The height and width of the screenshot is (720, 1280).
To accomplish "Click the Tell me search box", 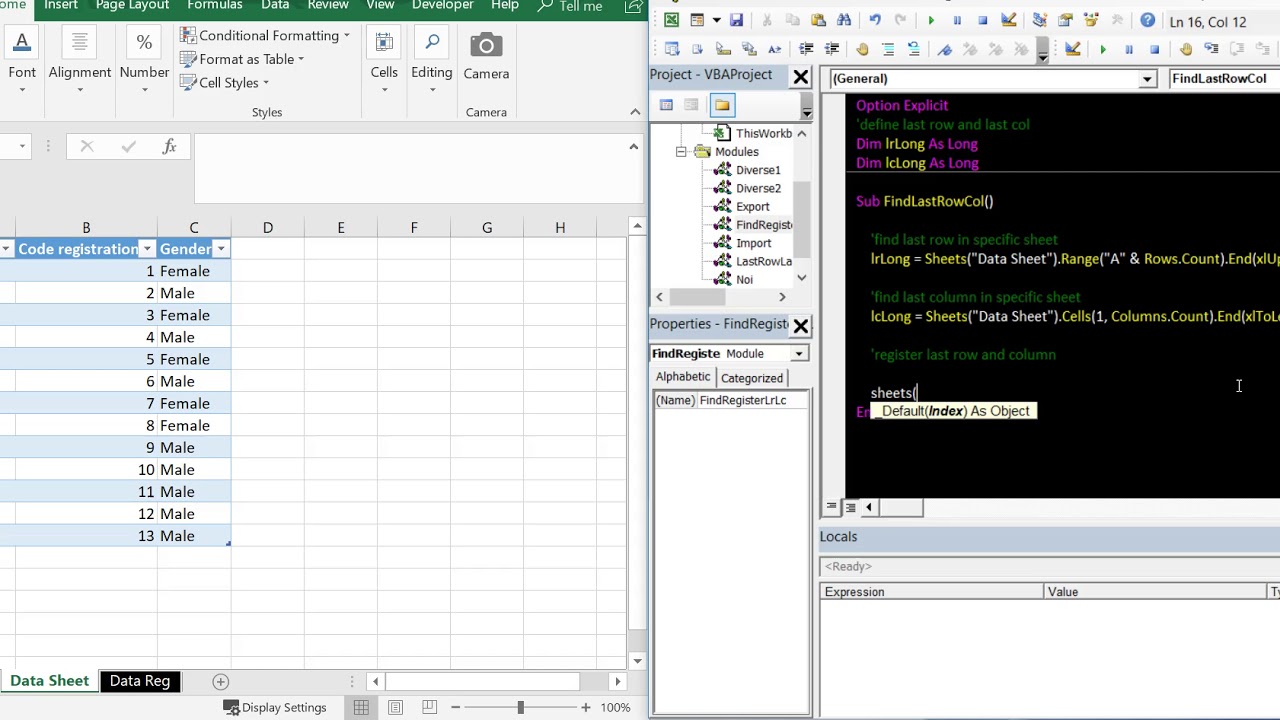I will coord(570,6).
